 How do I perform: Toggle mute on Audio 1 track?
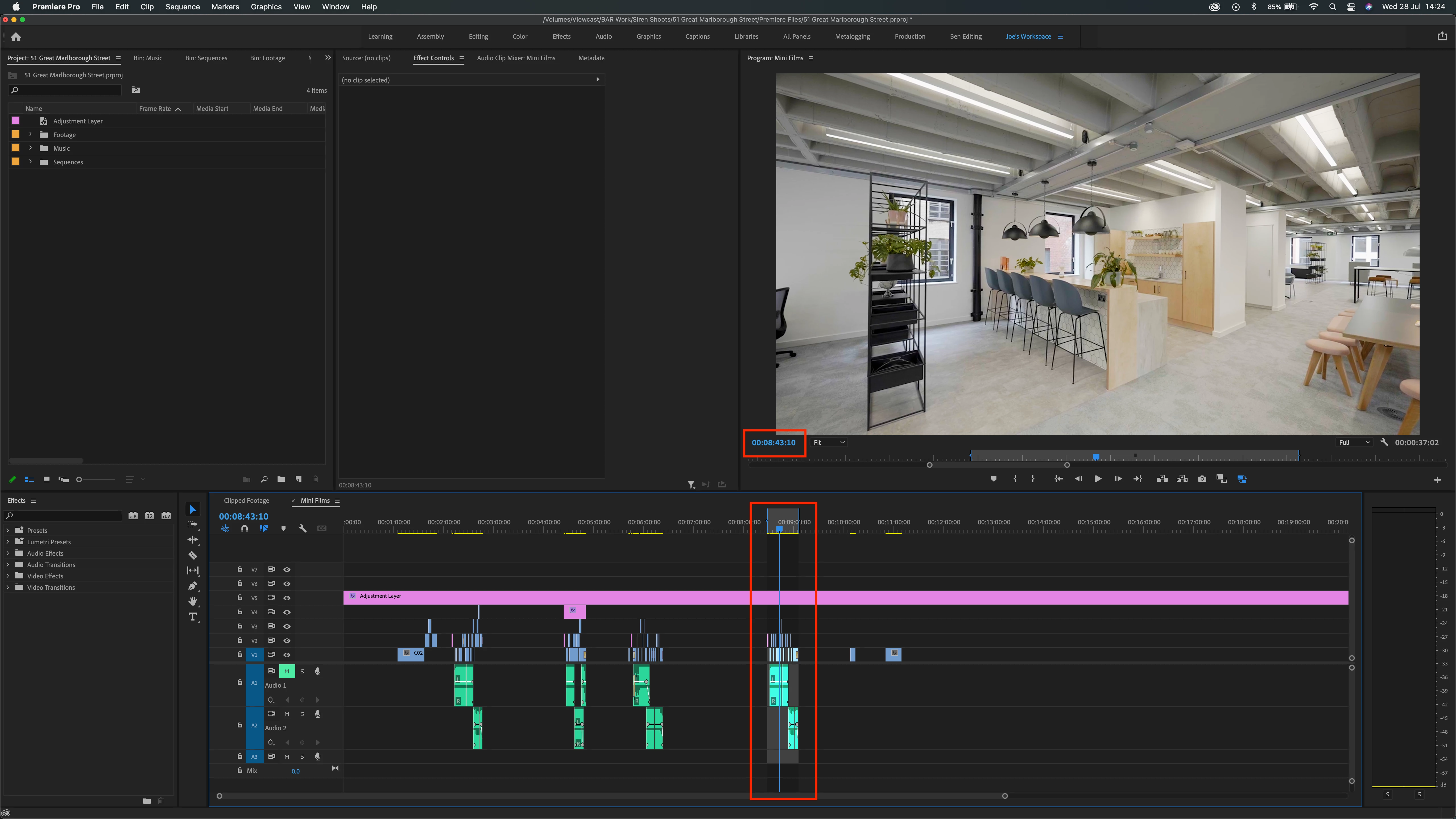tap(287, 671)
